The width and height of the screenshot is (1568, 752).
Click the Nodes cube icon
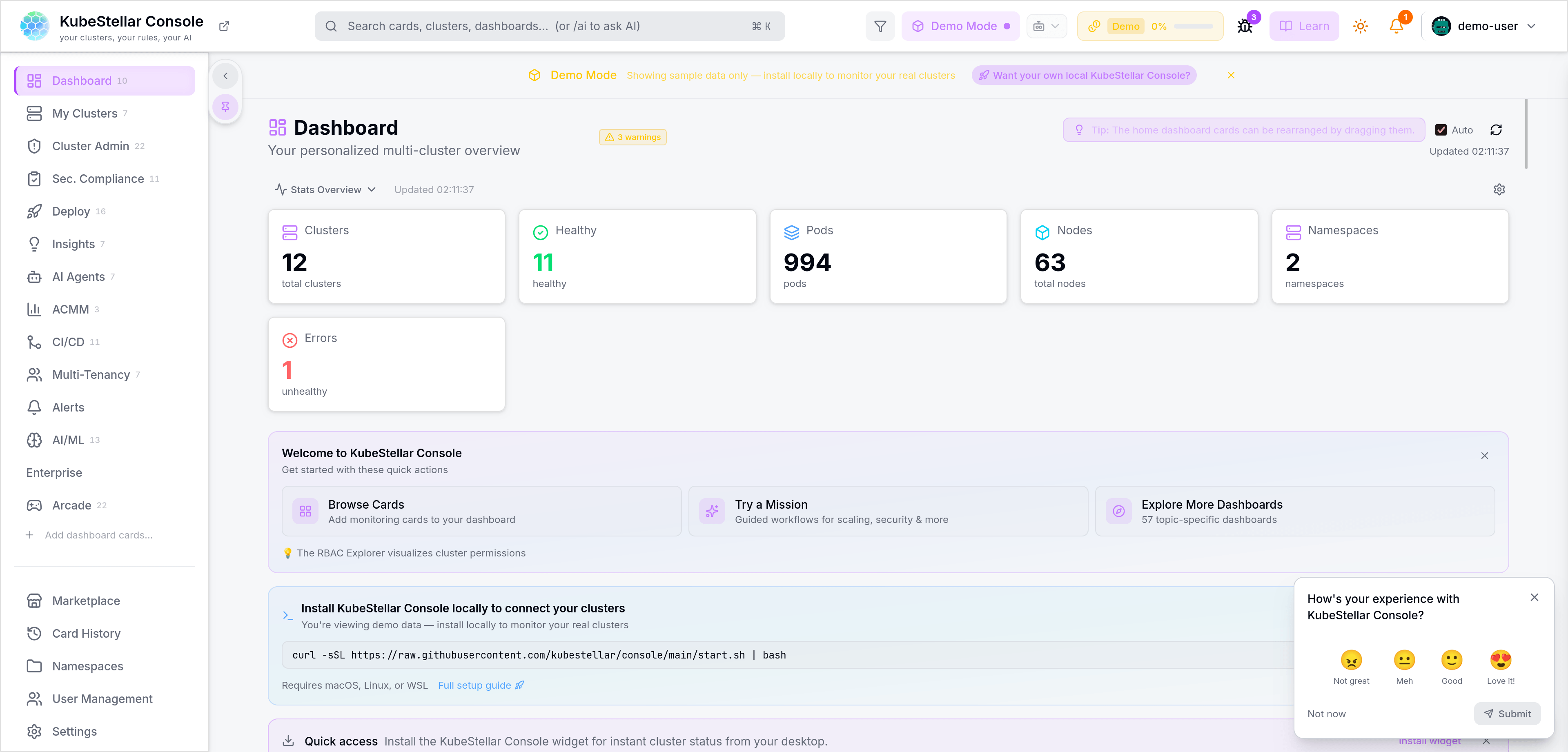1042,232
